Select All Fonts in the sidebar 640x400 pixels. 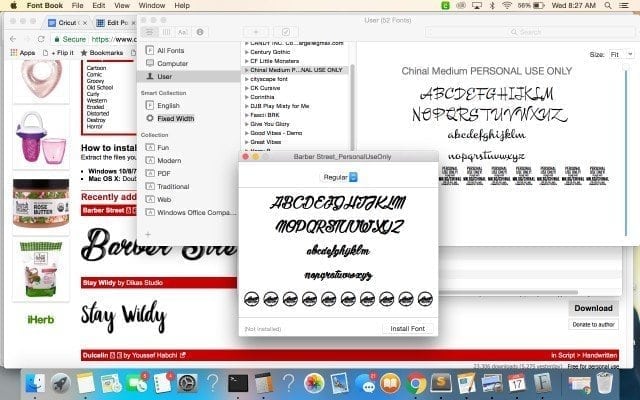(x=170, y=50)
